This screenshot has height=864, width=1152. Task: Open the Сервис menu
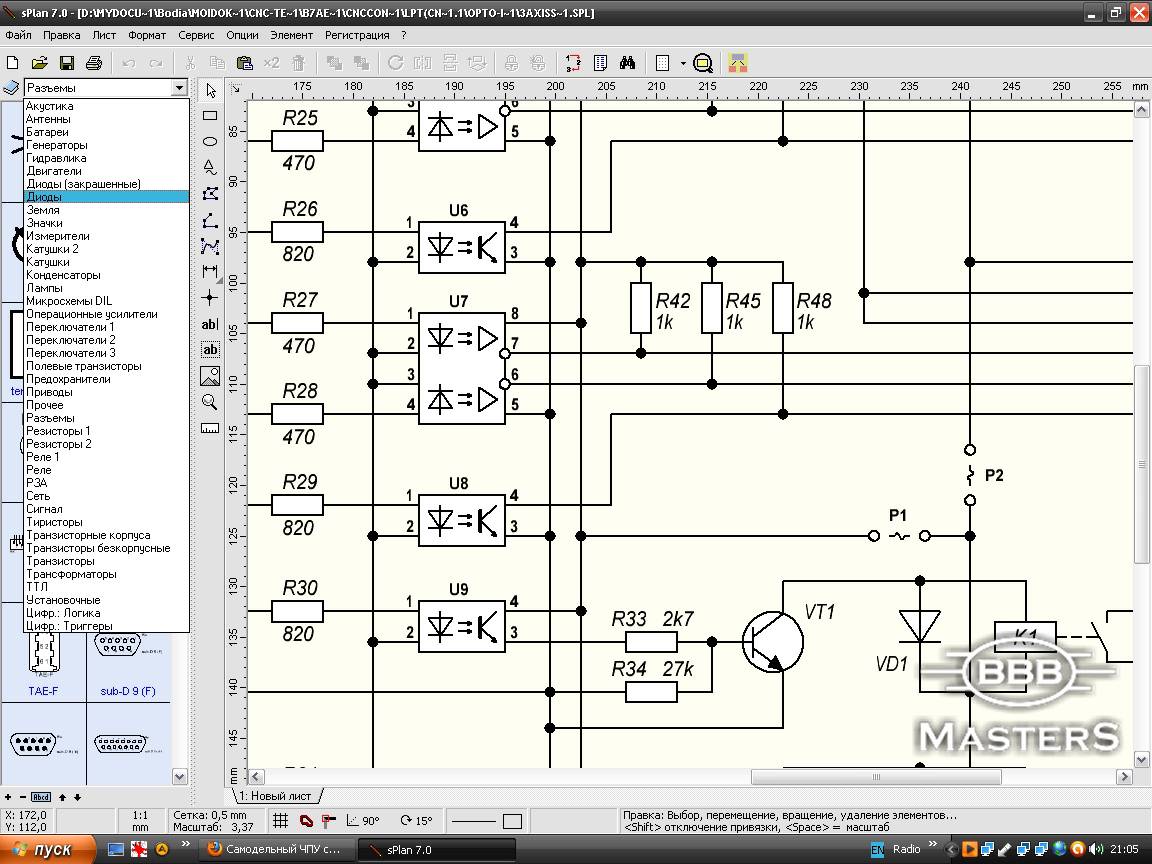[x=196, y=35]
